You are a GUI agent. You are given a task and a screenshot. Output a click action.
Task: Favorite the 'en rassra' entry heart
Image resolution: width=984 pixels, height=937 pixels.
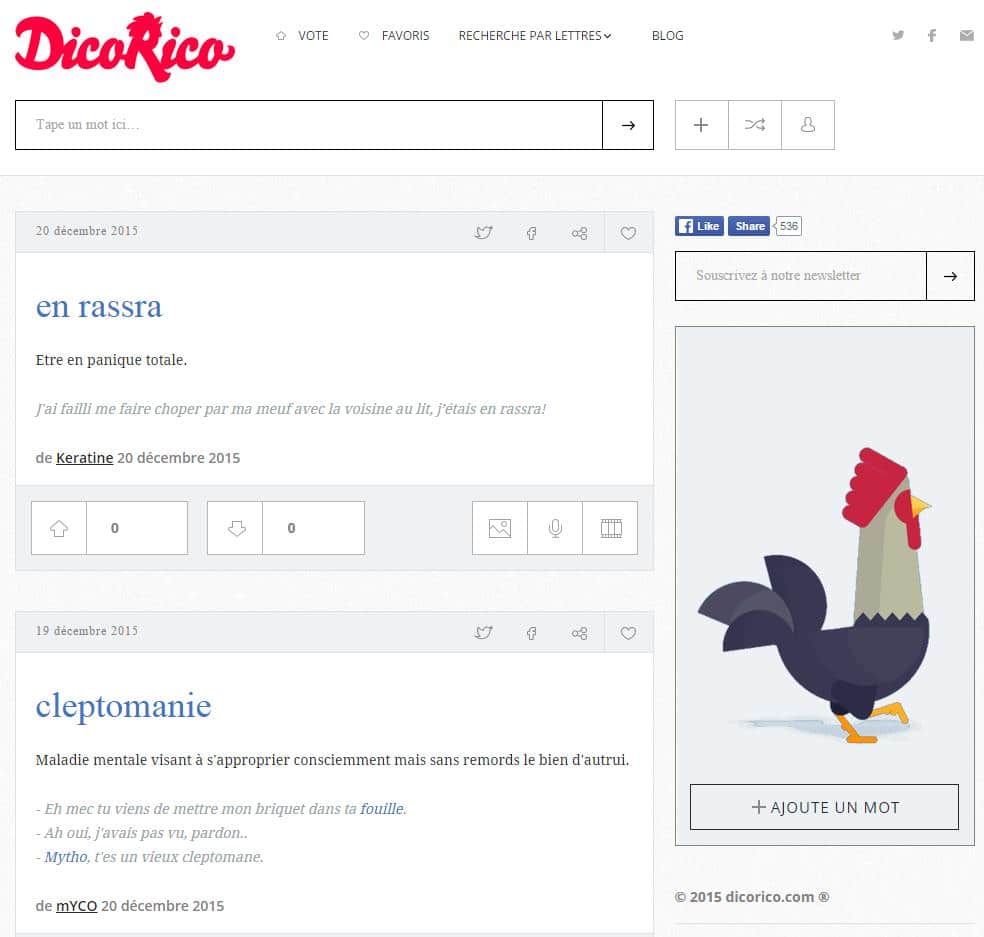click(628, 233)
